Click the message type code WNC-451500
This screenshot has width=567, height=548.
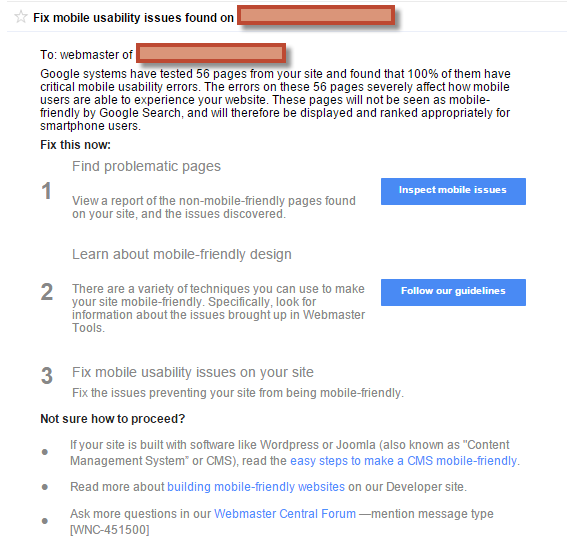coord(110,530)
